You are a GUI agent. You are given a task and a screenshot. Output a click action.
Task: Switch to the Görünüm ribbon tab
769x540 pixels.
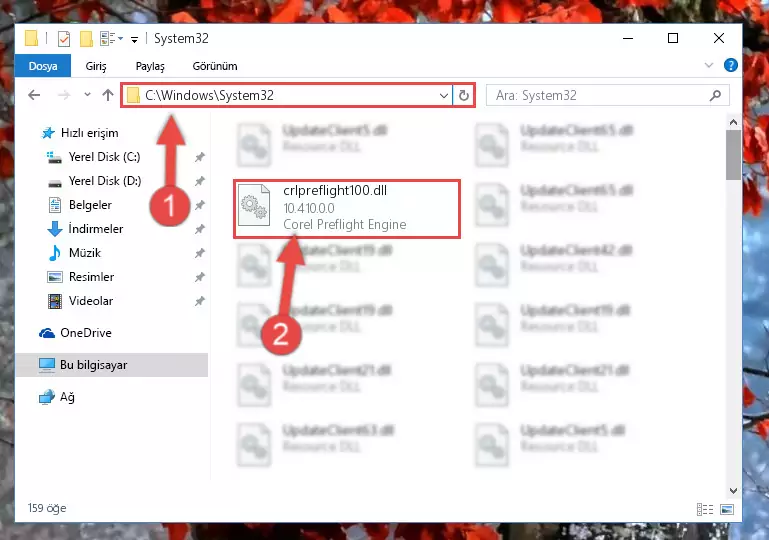click(215, 66)
